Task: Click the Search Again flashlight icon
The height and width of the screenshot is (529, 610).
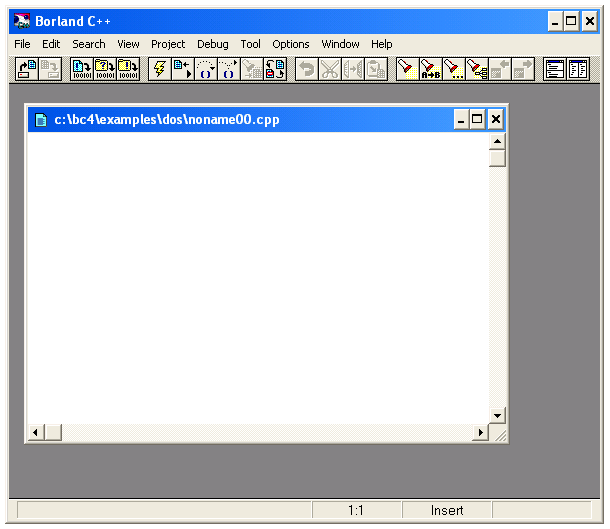Action: pos(454,69)
